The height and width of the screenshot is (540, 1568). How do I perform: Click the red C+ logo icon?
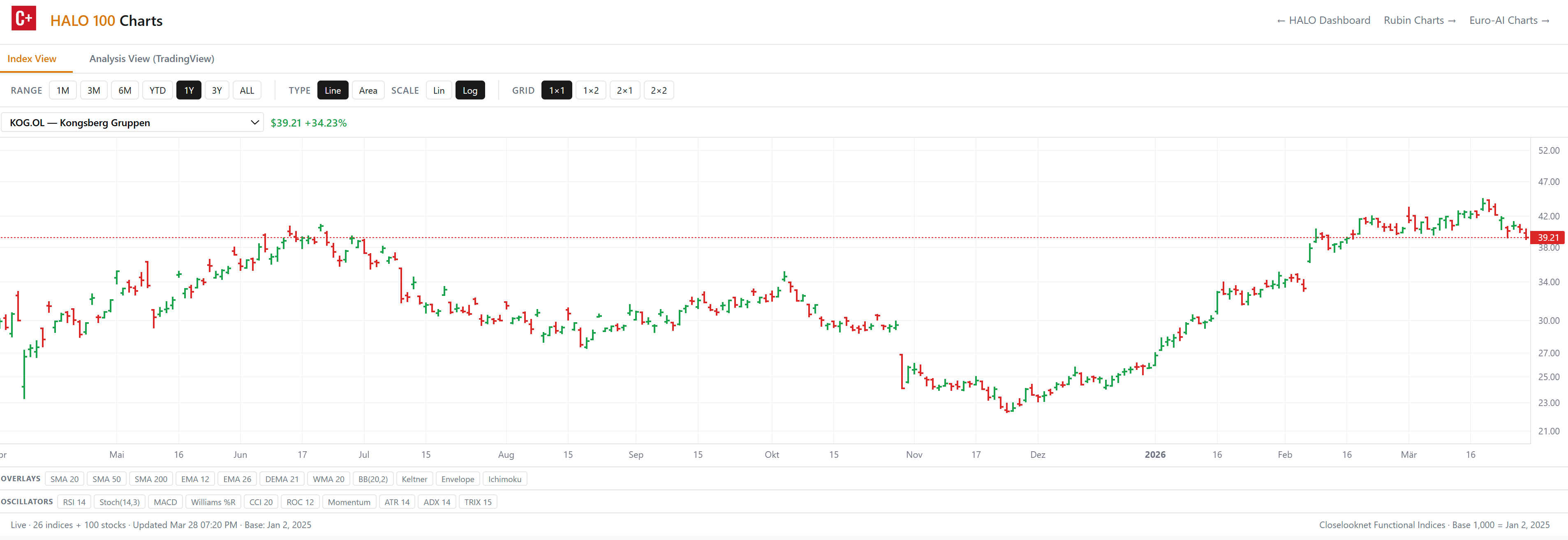click(24, 19)
